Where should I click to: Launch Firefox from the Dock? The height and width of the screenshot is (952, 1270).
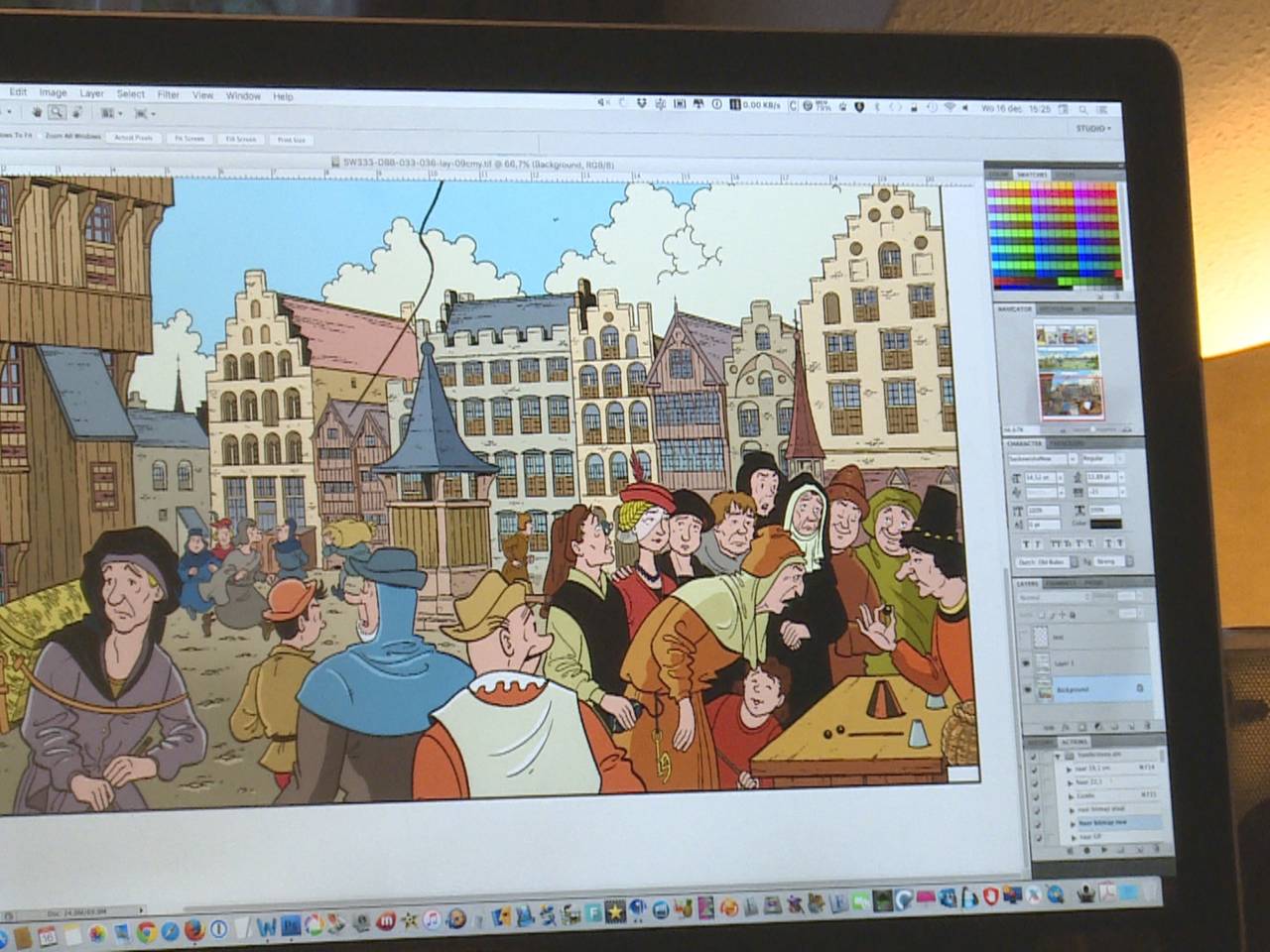coord(194,930)
